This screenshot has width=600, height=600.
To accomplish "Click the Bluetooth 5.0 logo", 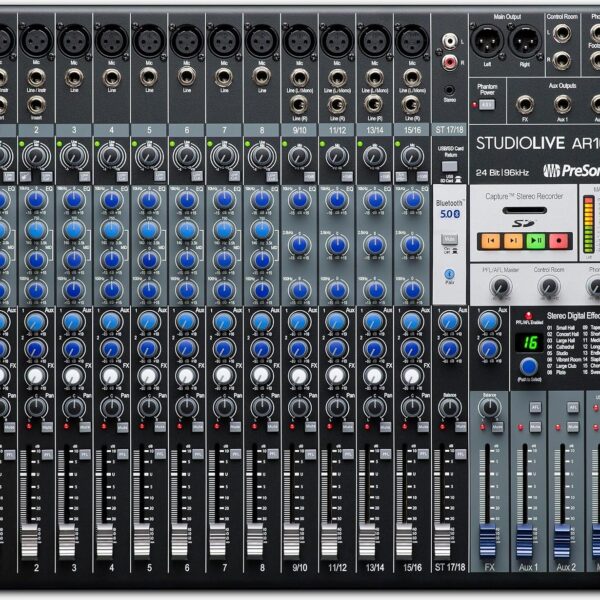I will click(x=450, y=214).
